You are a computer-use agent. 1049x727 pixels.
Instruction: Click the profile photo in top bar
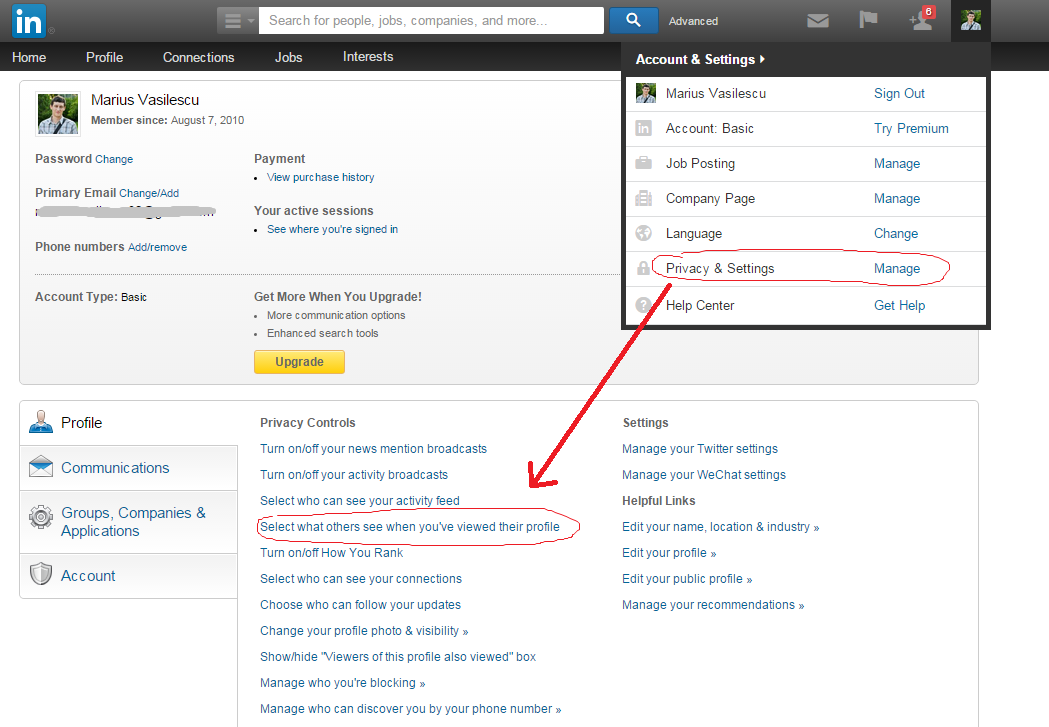click(x=970, y=20)
